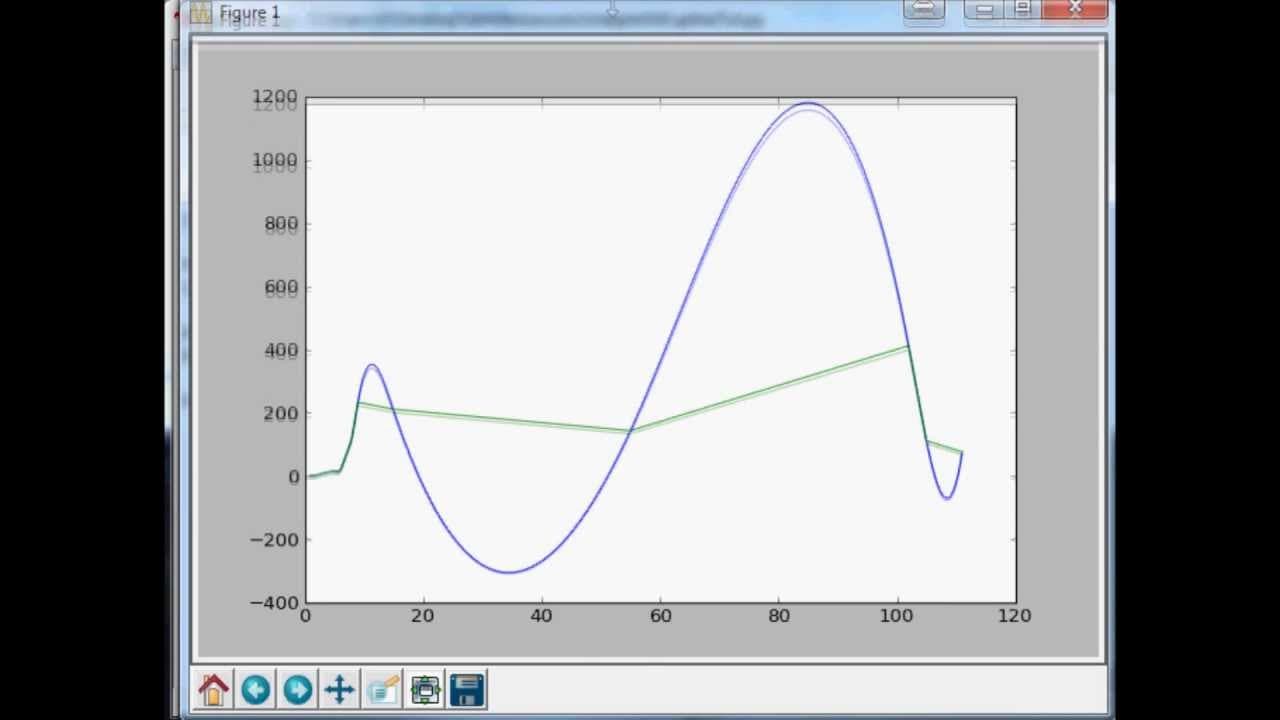
Task: Click y-axis tick label 1200
Action: pyautogui.click(x=275, y=98)
